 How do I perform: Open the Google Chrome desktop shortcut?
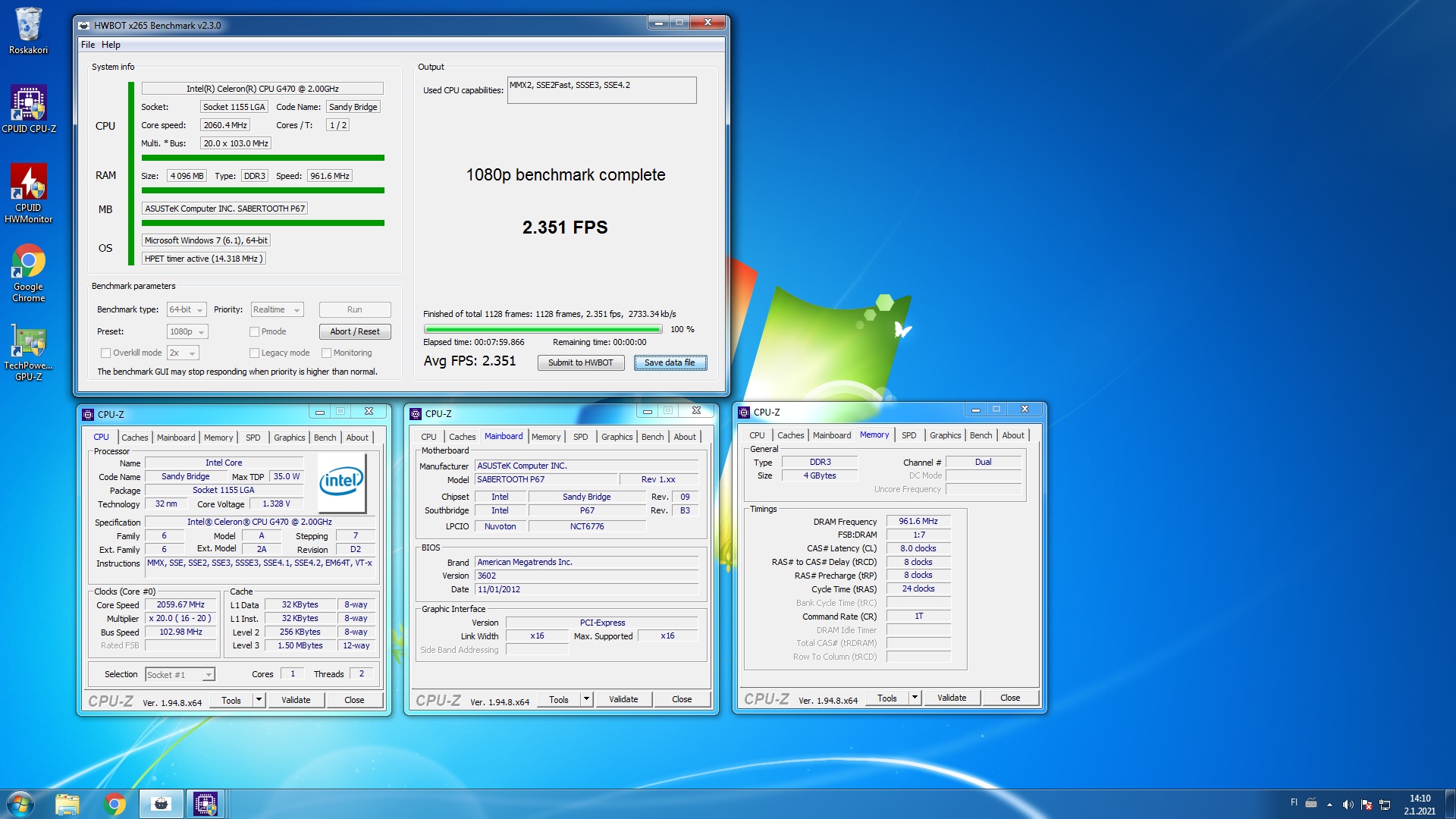(x=28, y=273)
